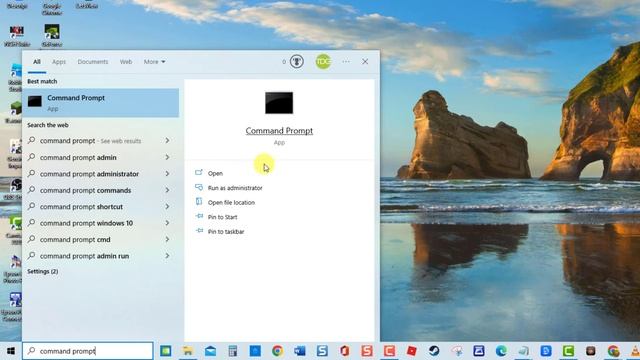
Task: Click the rewards trophy icon
Action: [x=297, y=62]
